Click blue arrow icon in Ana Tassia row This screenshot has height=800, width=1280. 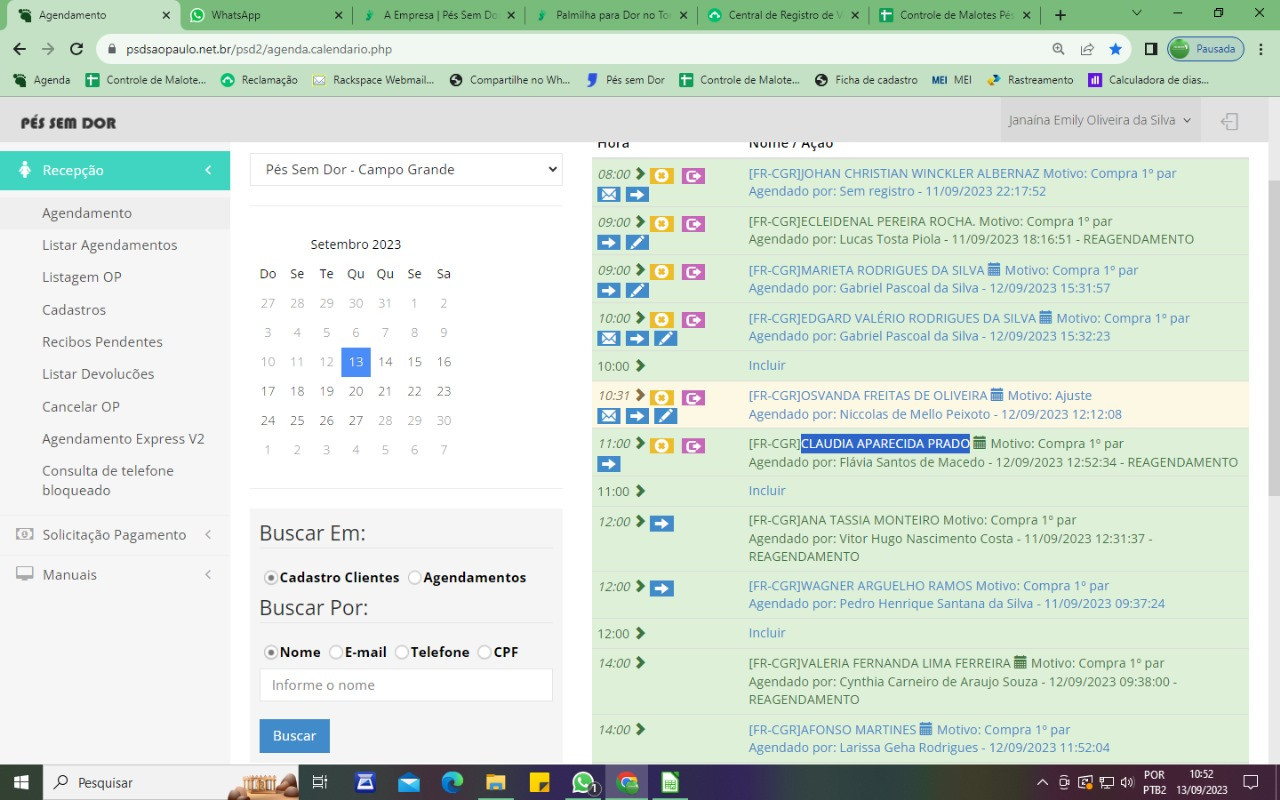coord(661,524)
